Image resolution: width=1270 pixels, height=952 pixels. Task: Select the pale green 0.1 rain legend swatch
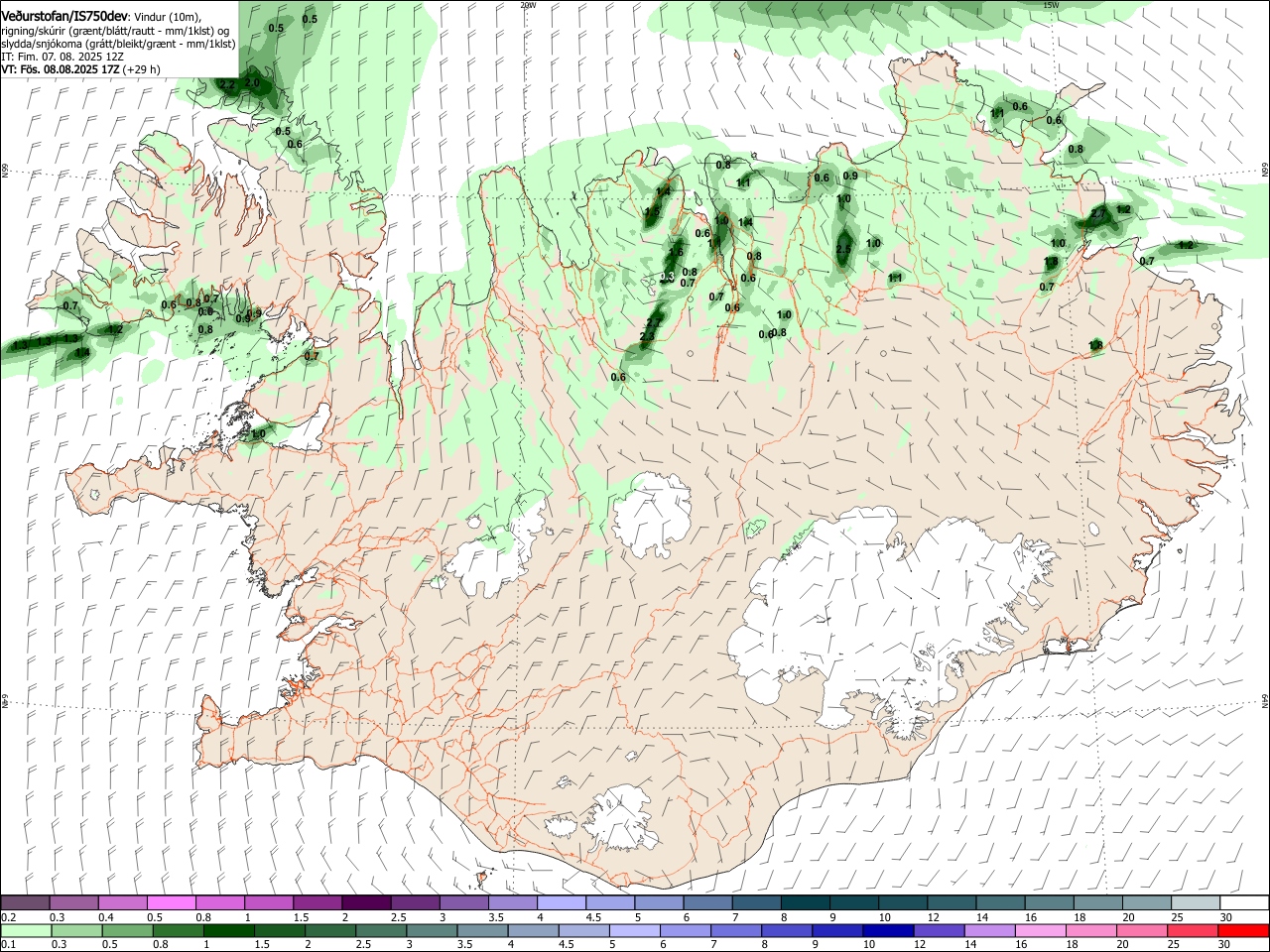[25, 931]
